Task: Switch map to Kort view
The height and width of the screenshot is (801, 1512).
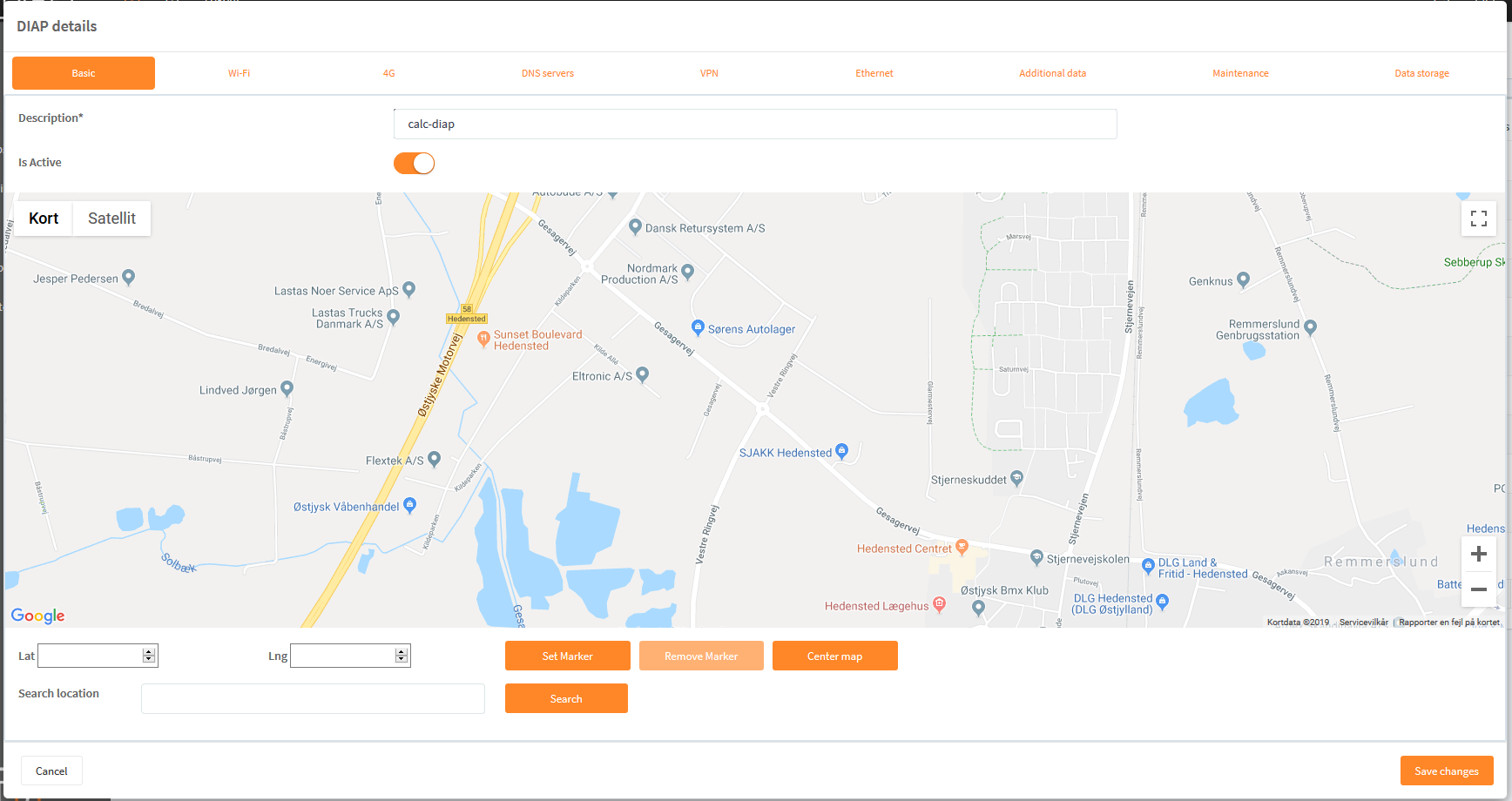Action: (x=44, y=219)
